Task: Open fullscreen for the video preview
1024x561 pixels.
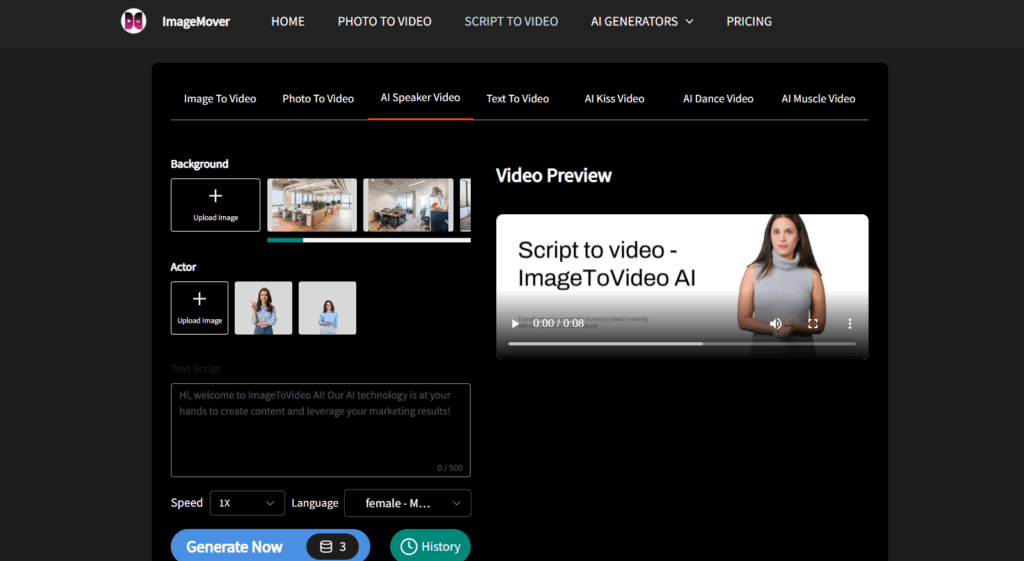Action: (813, 323)
